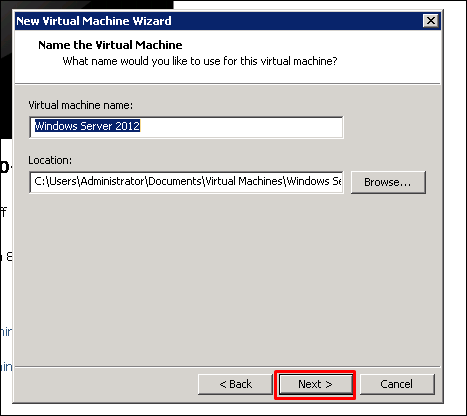
Task: Click the highlighted Windows Server 2012 text
Action: point(87,126)
